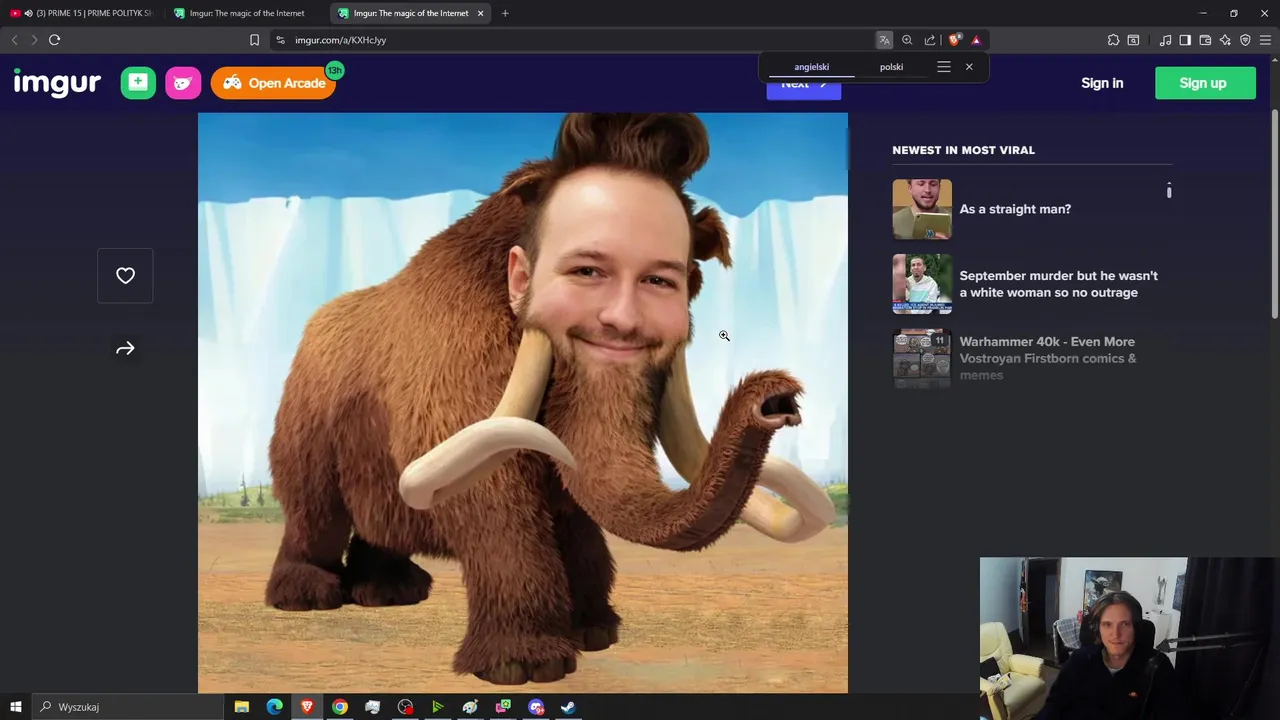The width and height of the screenshot is (1280, 720).
Task: Open the Extensions puzzle icon
Action: click(x=1113, y=40)
